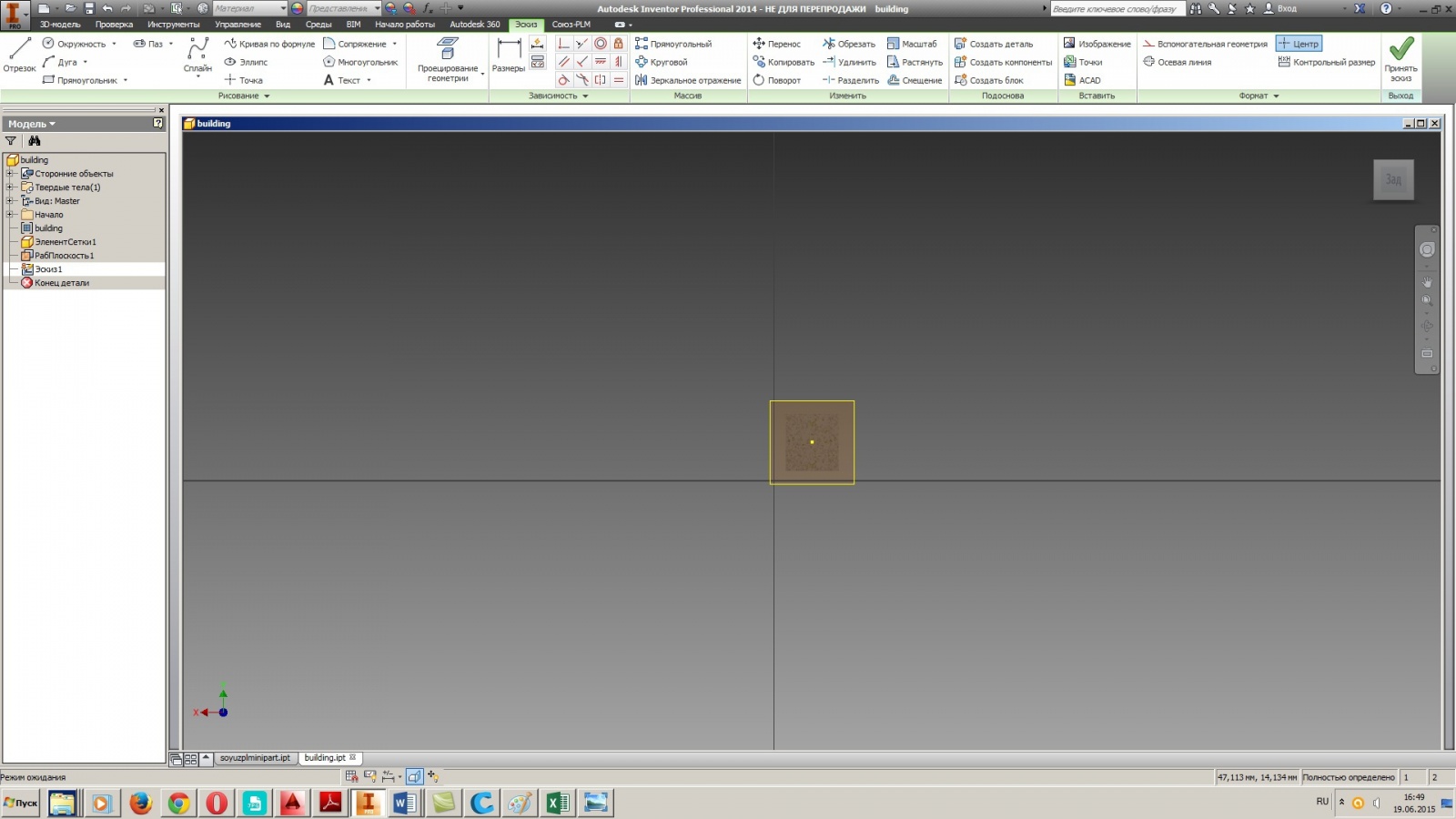
Task: Open the Проверка ribbon tab
Action: 114,25
